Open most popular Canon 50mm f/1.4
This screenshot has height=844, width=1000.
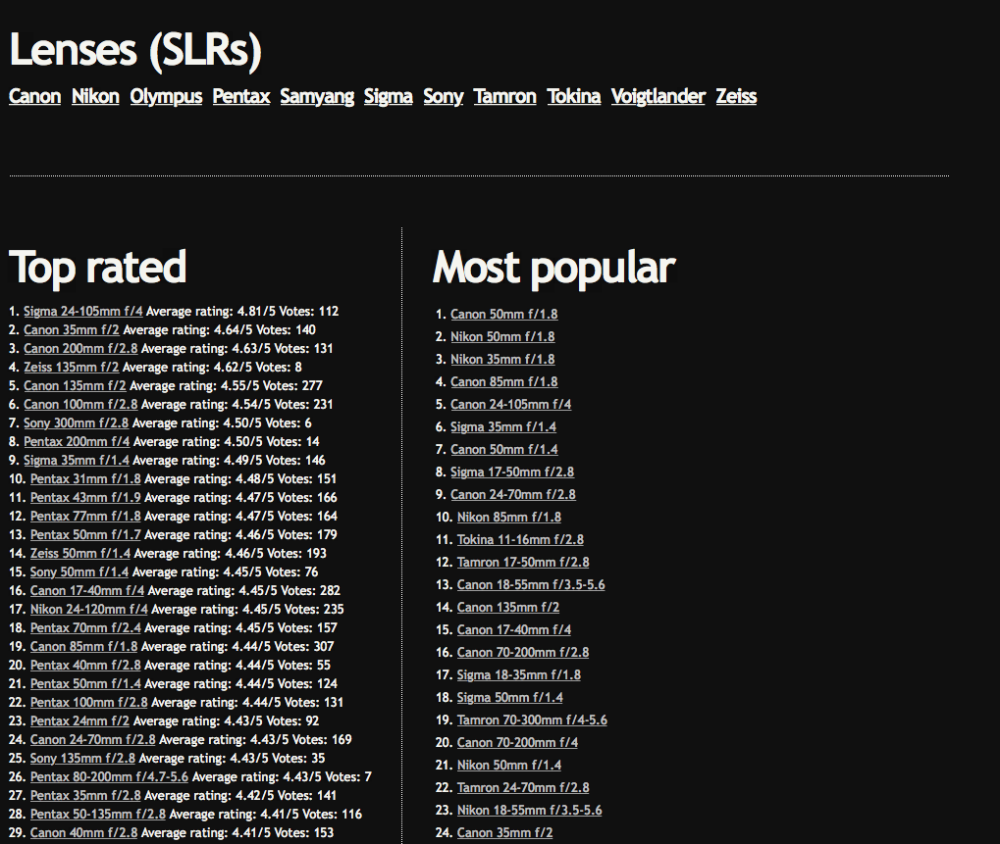(504, 449)
